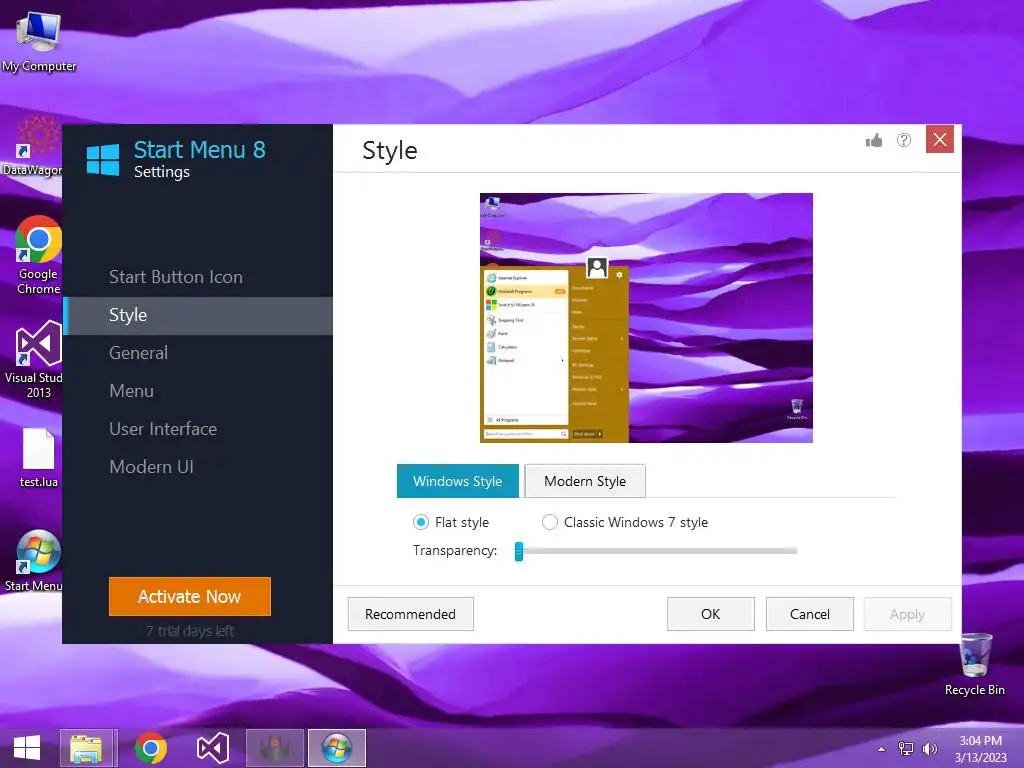This screenshot has width=1024, height=768.
Task: Click the Start Menu 8 Windows logo
Action: tap(103, 160)
